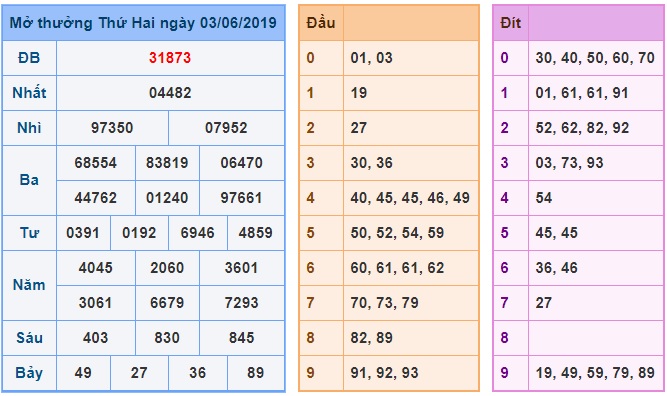Select the Tư prize number 0391
The width and height of the screenshot is (667, 396).
83,233
